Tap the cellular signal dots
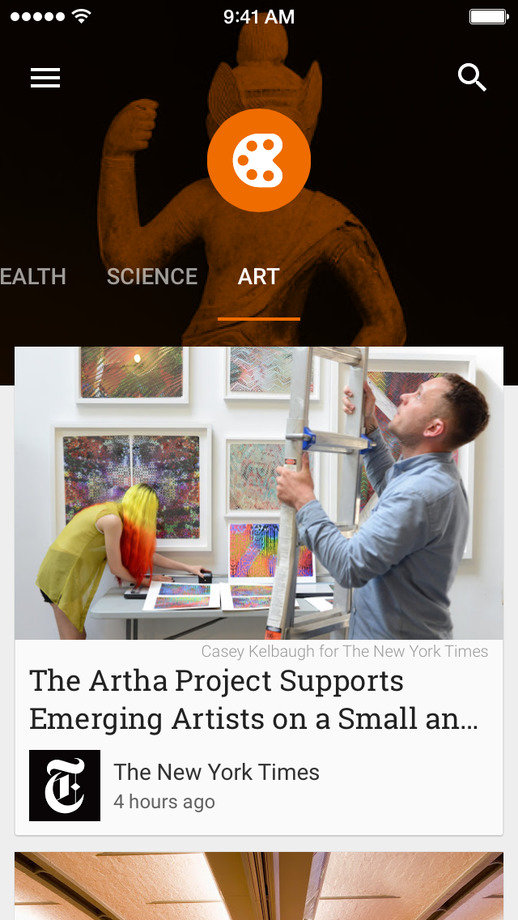Image resolution: width=518 pixels, height=920 pixels. pyautogui.click(x=38, y=16)
